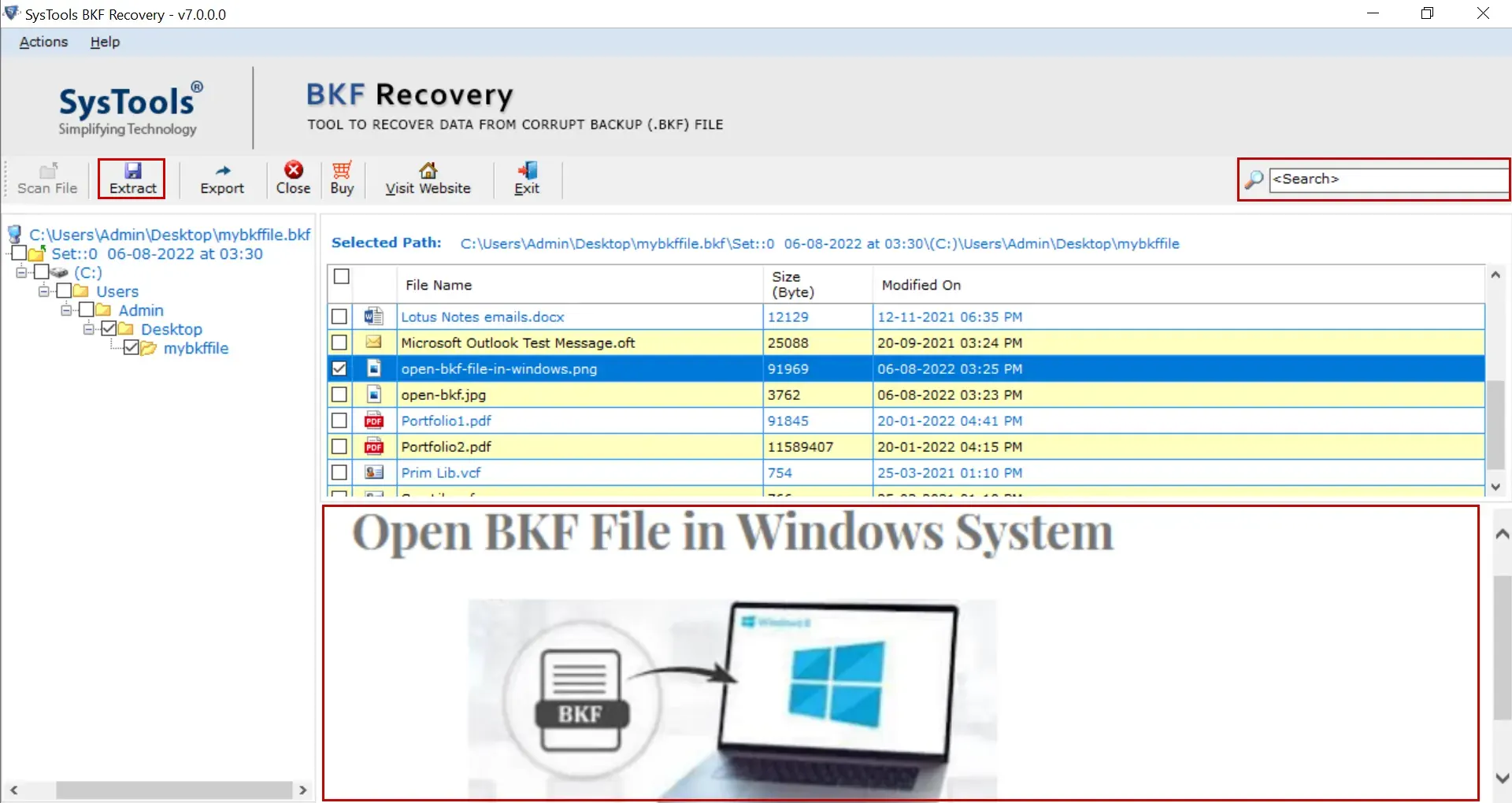Click in the Search input field

1388,179
